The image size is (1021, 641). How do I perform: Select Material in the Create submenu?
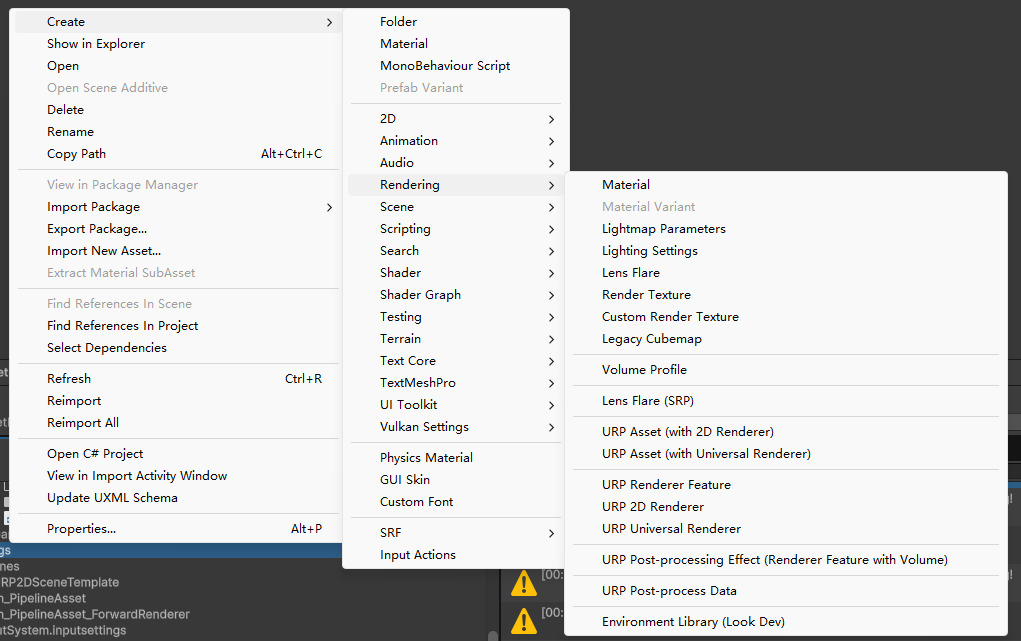(x=456, y=44)
